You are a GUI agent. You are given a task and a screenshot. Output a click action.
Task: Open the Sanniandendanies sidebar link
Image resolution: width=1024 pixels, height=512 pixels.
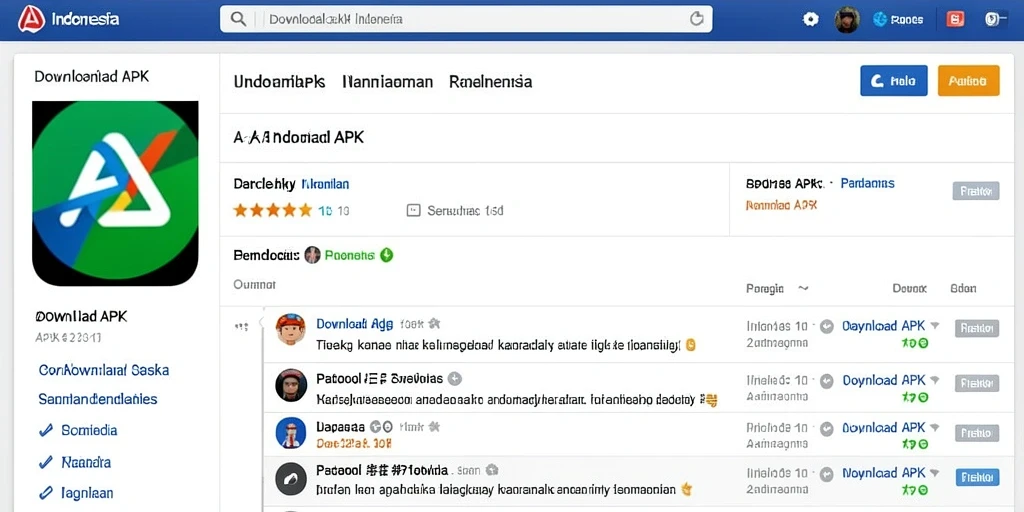pyautogui.click(x=98, y=399)
